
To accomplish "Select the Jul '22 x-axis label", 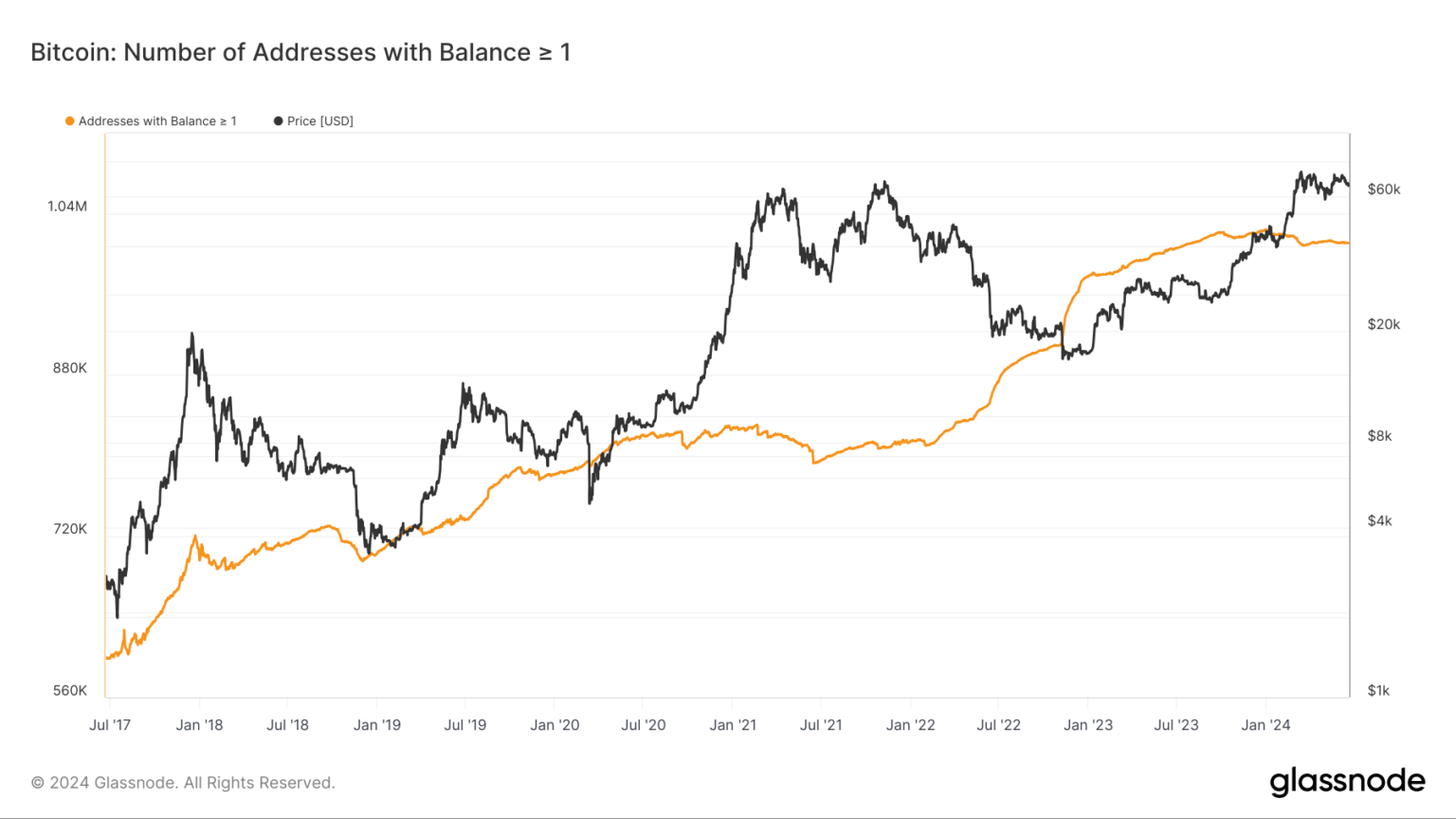I will click(x=999, y=725).
